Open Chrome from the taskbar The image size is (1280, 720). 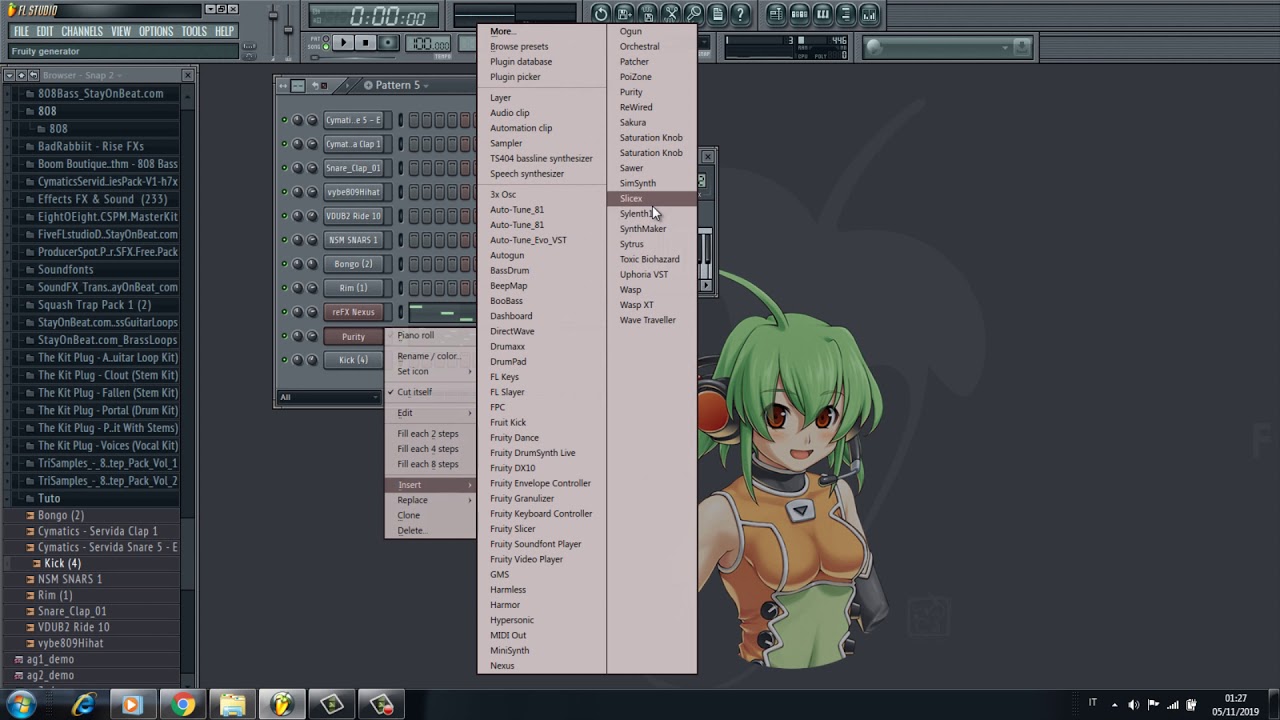(x=182, y=705)
